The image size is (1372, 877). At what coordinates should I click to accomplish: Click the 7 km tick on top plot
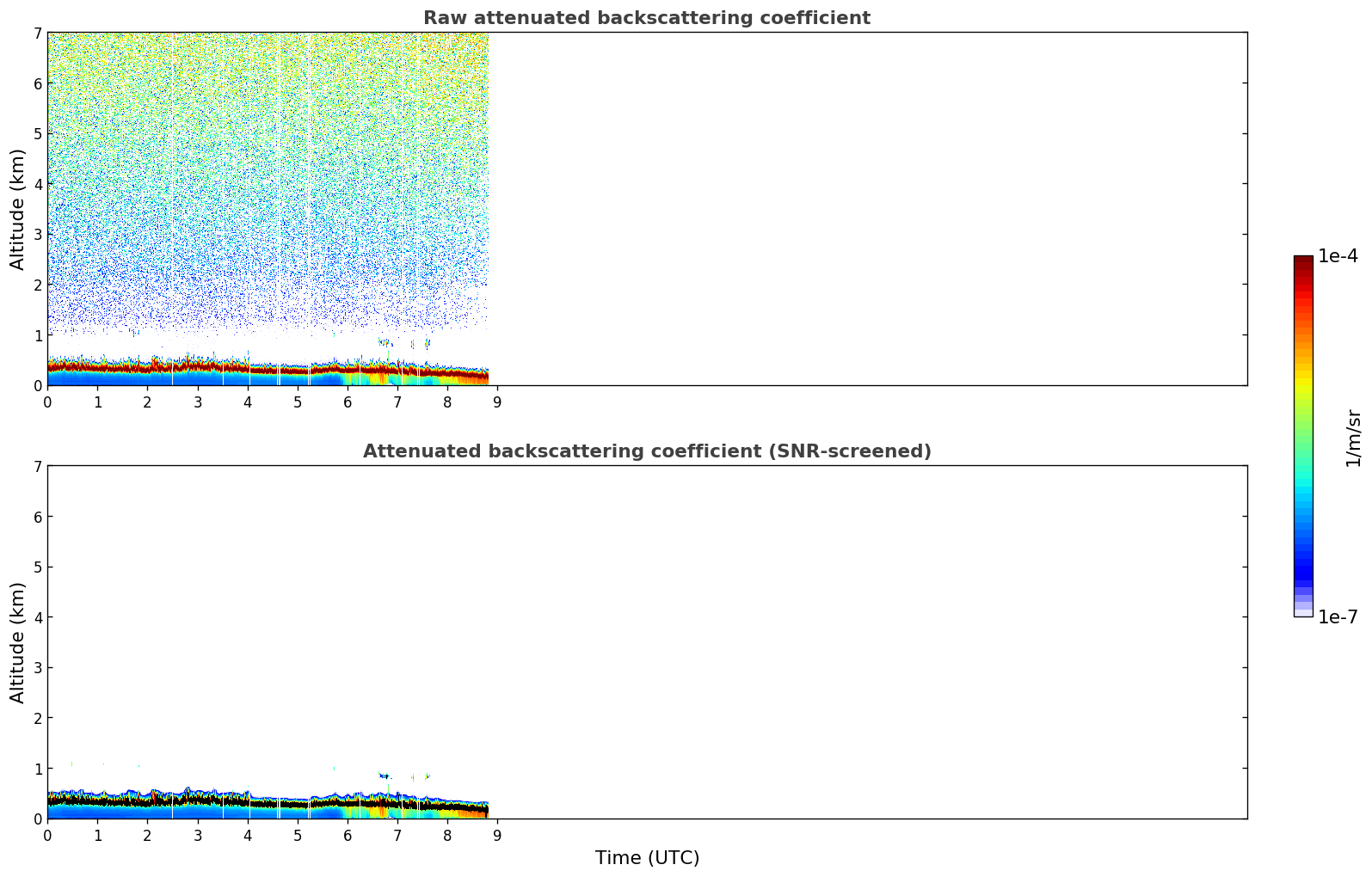coord(37,33)
